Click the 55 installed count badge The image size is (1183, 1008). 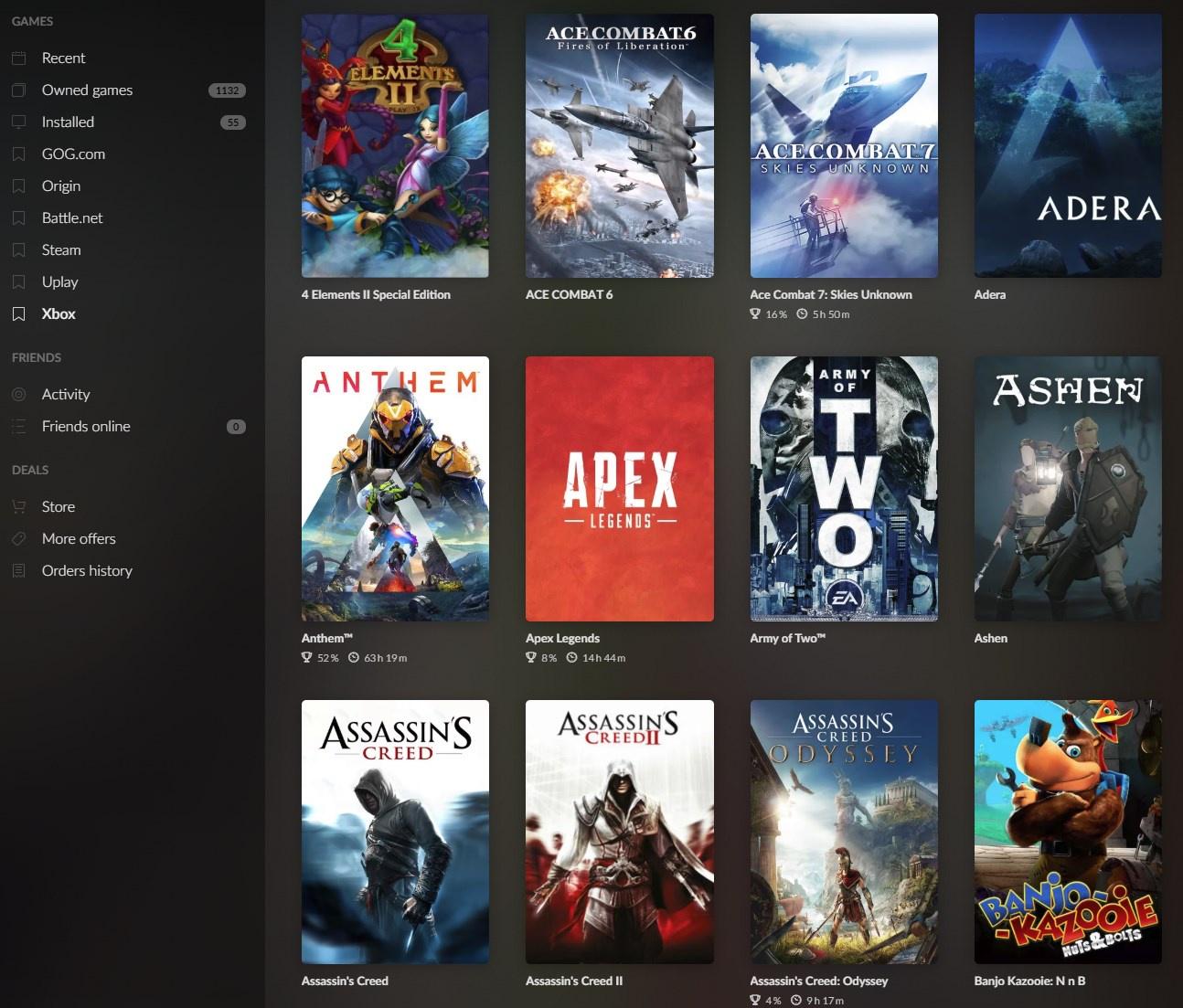[x=233, y=122]
